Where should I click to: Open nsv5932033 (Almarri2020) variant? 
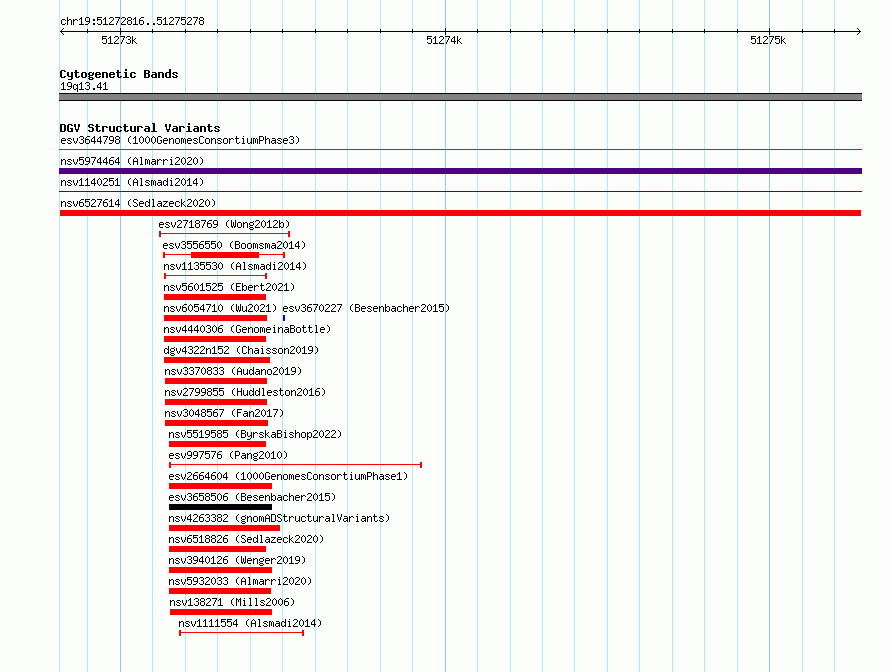pos(240,581)
